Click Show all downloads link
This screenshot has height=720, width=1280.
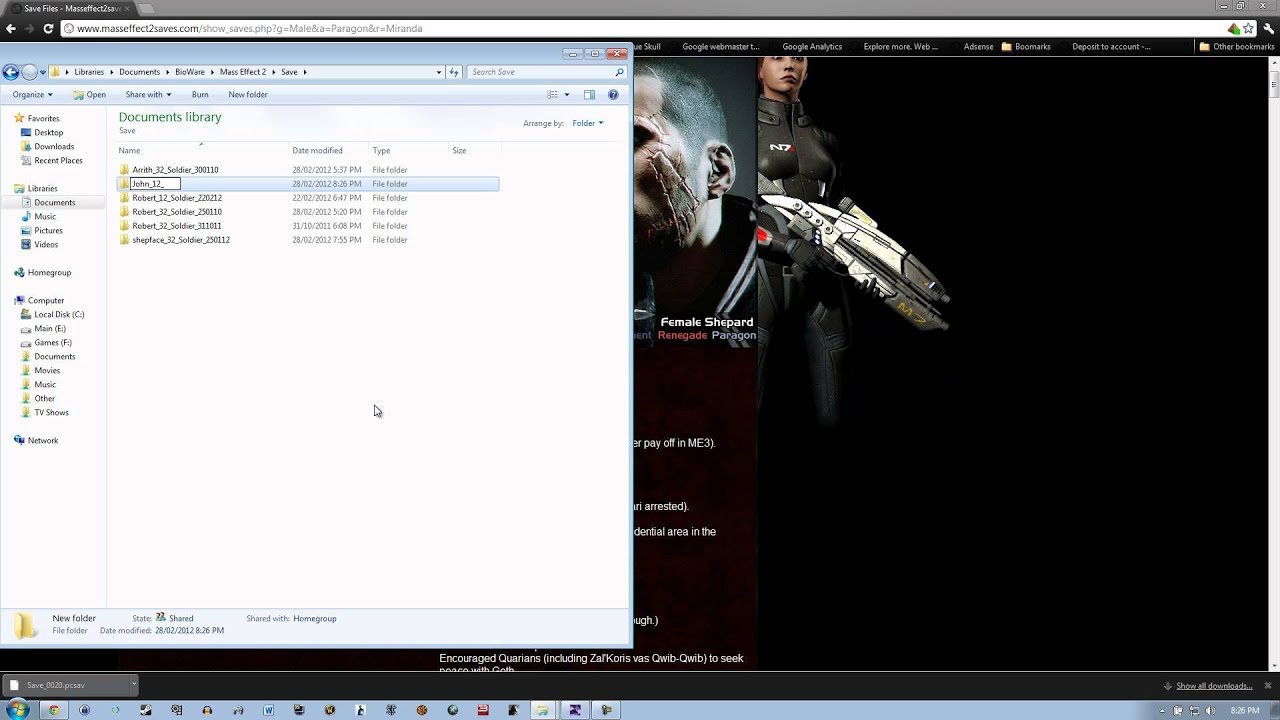1214,686
